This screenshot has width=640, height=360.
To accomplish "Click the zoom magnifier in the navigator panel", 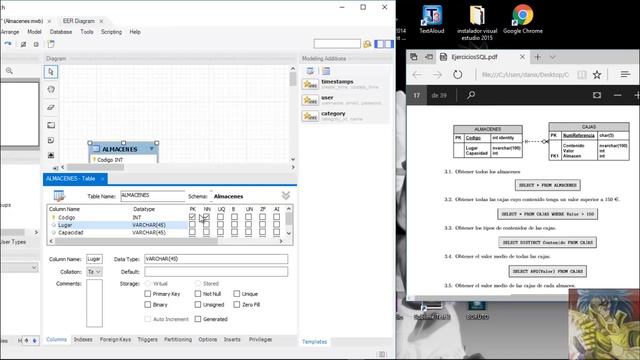I will click(x=9, y=71).
